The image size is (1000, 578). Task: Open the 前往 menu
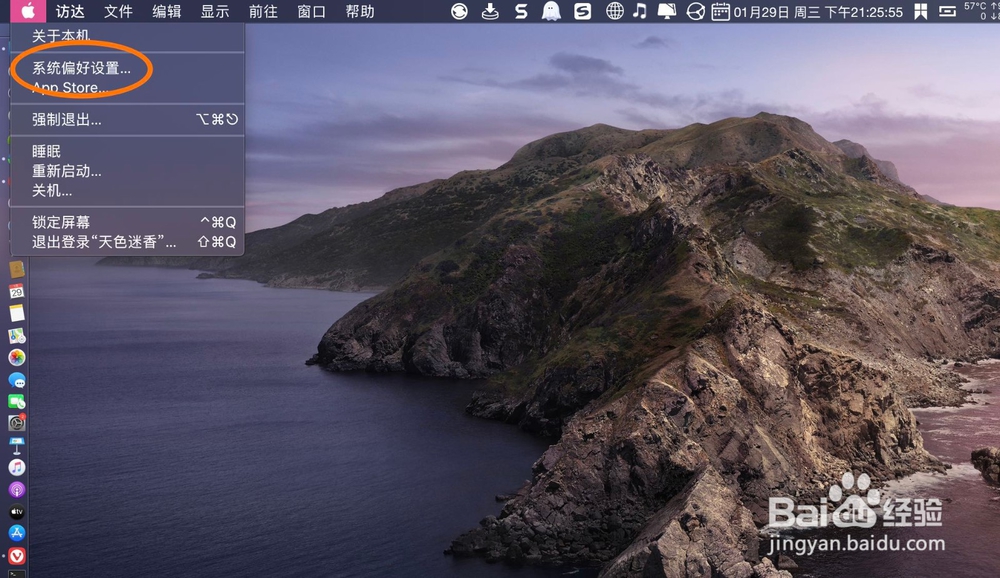coord(263,11)
